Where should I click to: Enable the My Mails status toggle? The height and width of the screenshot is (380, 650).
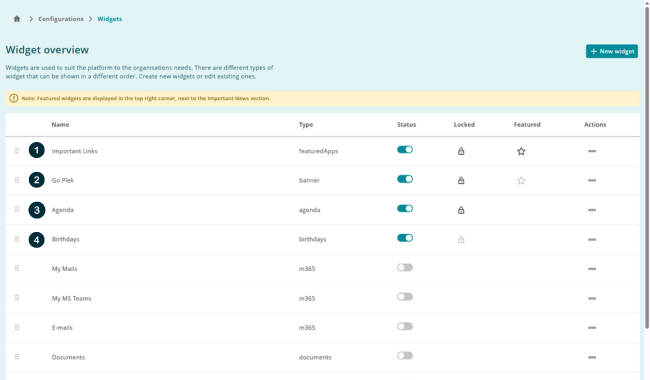[405, 267]
